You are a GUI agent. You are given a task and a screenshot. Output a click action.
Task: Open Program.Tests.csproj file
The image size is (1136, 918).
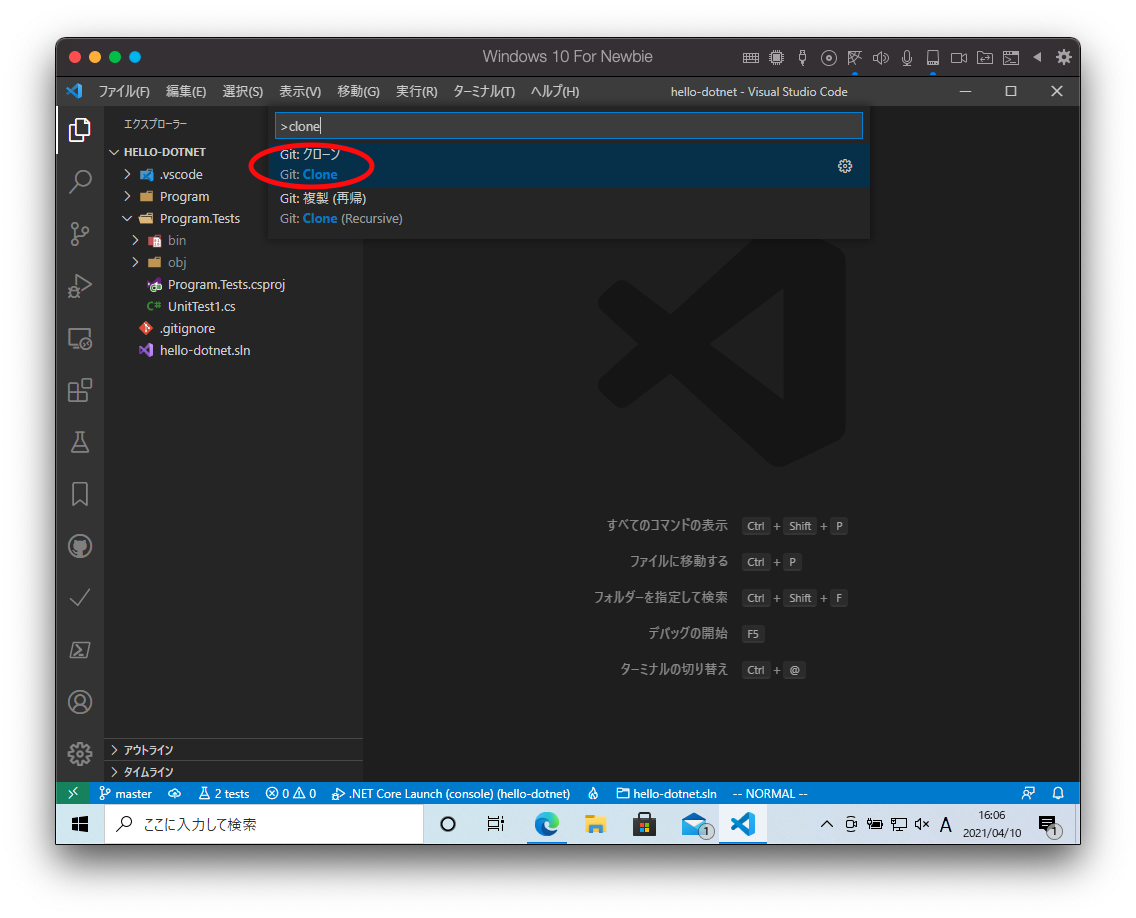226,284
